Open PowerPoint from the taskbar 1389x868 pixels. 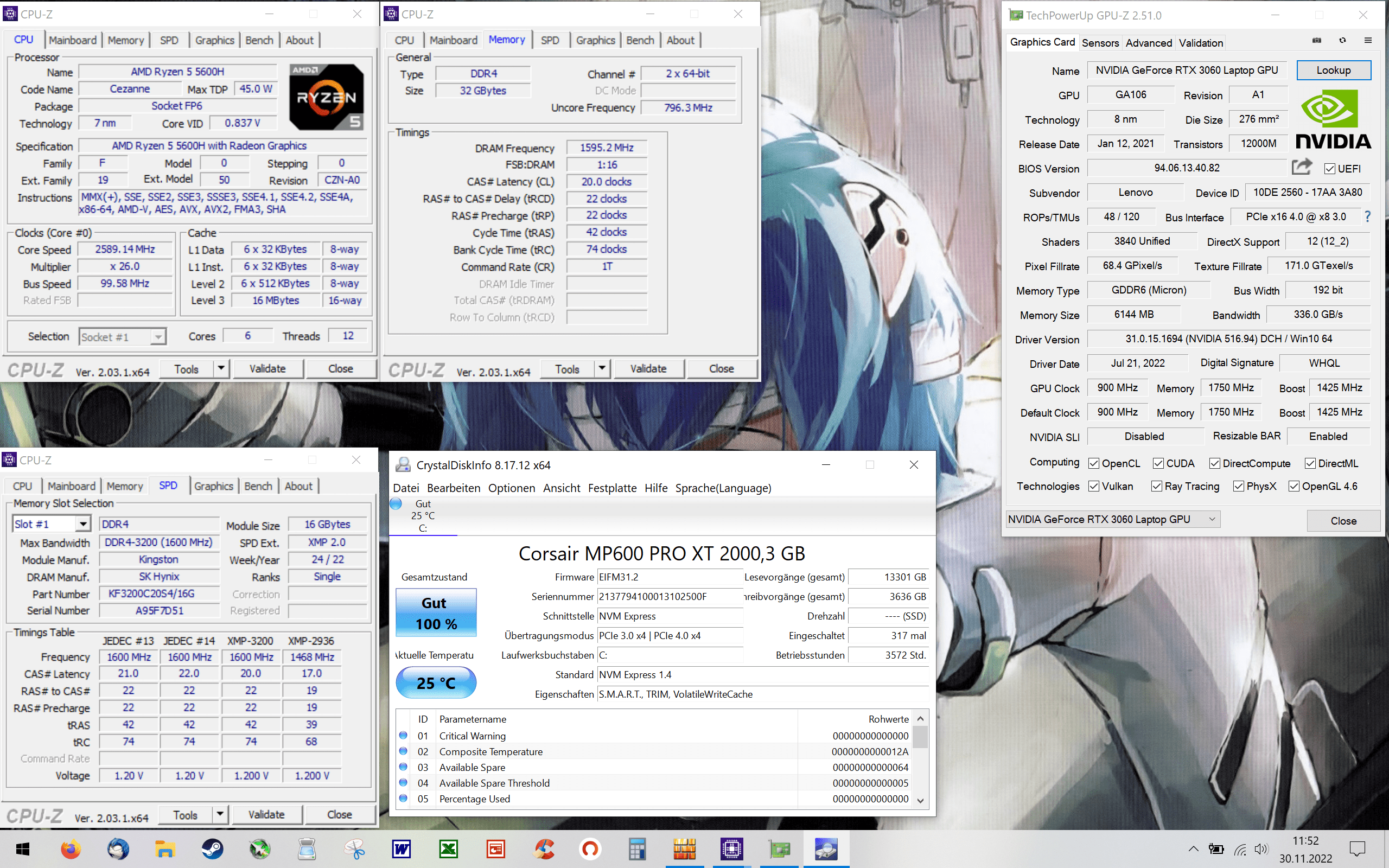pyautogui.click(x=495, y=848)
